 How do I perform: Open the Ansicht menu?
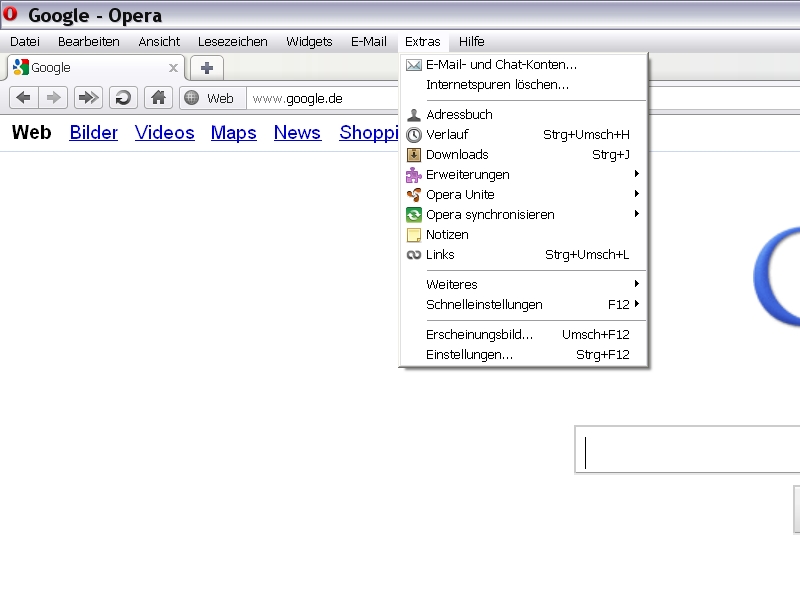tap(159, 41)
